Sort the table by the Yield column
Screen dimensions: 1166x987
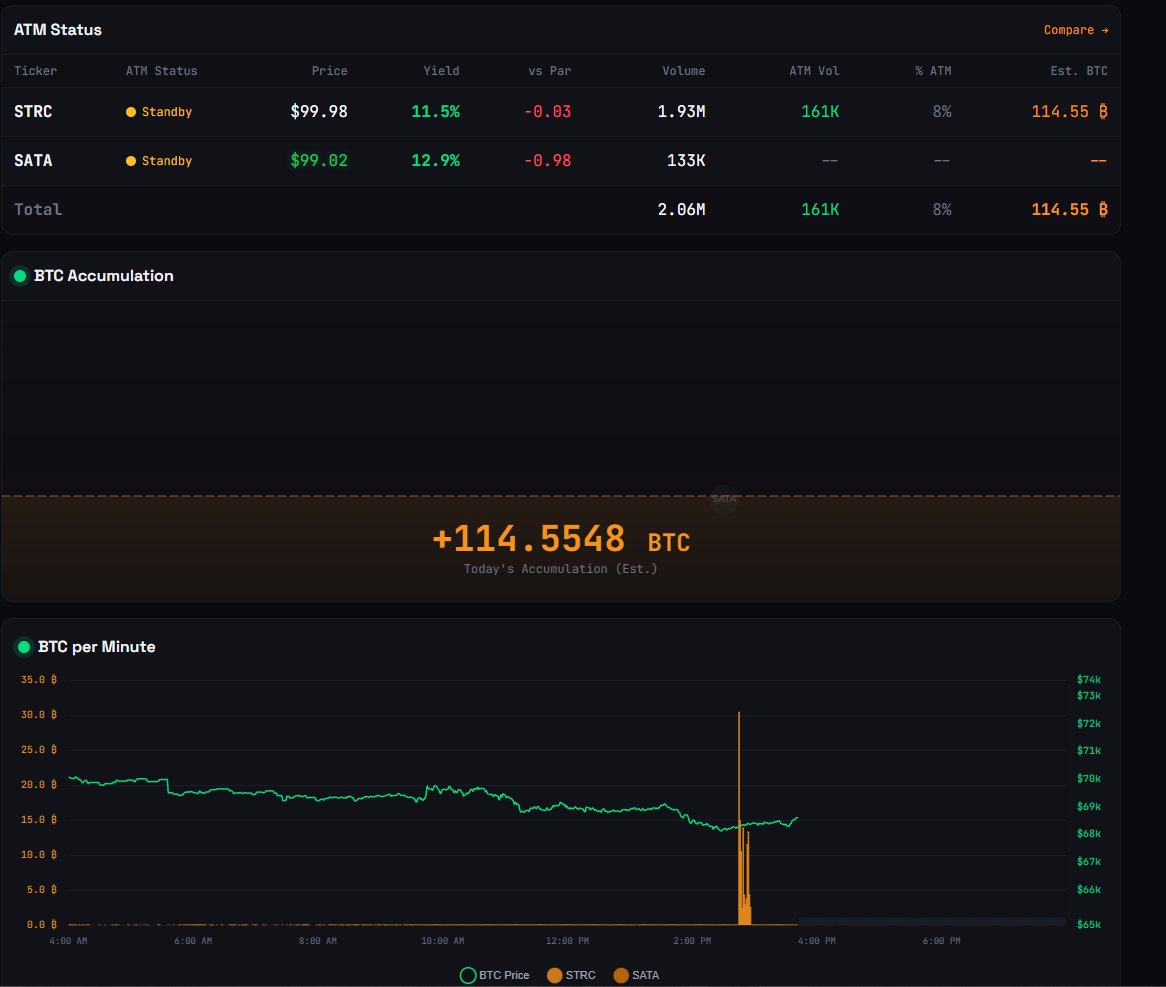coord(441,71)
